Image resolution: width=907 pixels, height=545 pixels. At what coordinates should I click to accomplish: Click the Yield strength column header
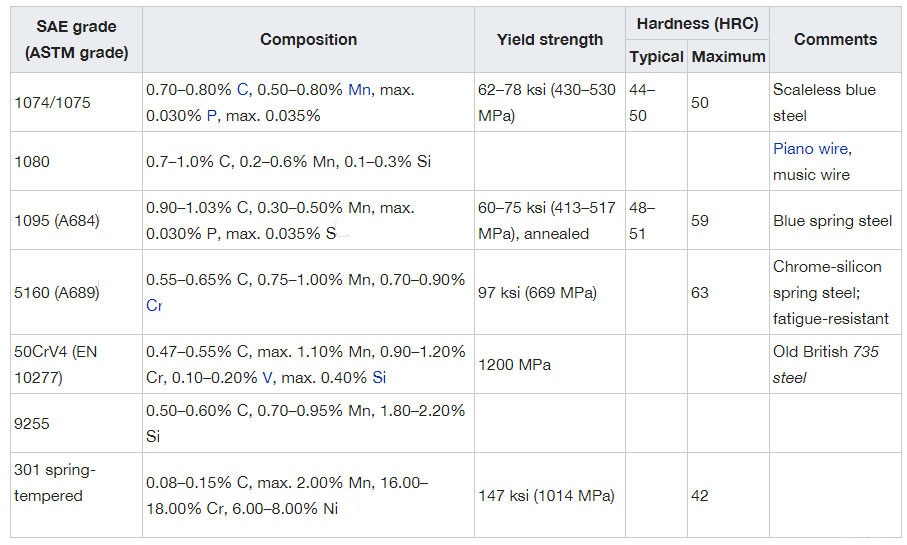(x=550, y=40)
